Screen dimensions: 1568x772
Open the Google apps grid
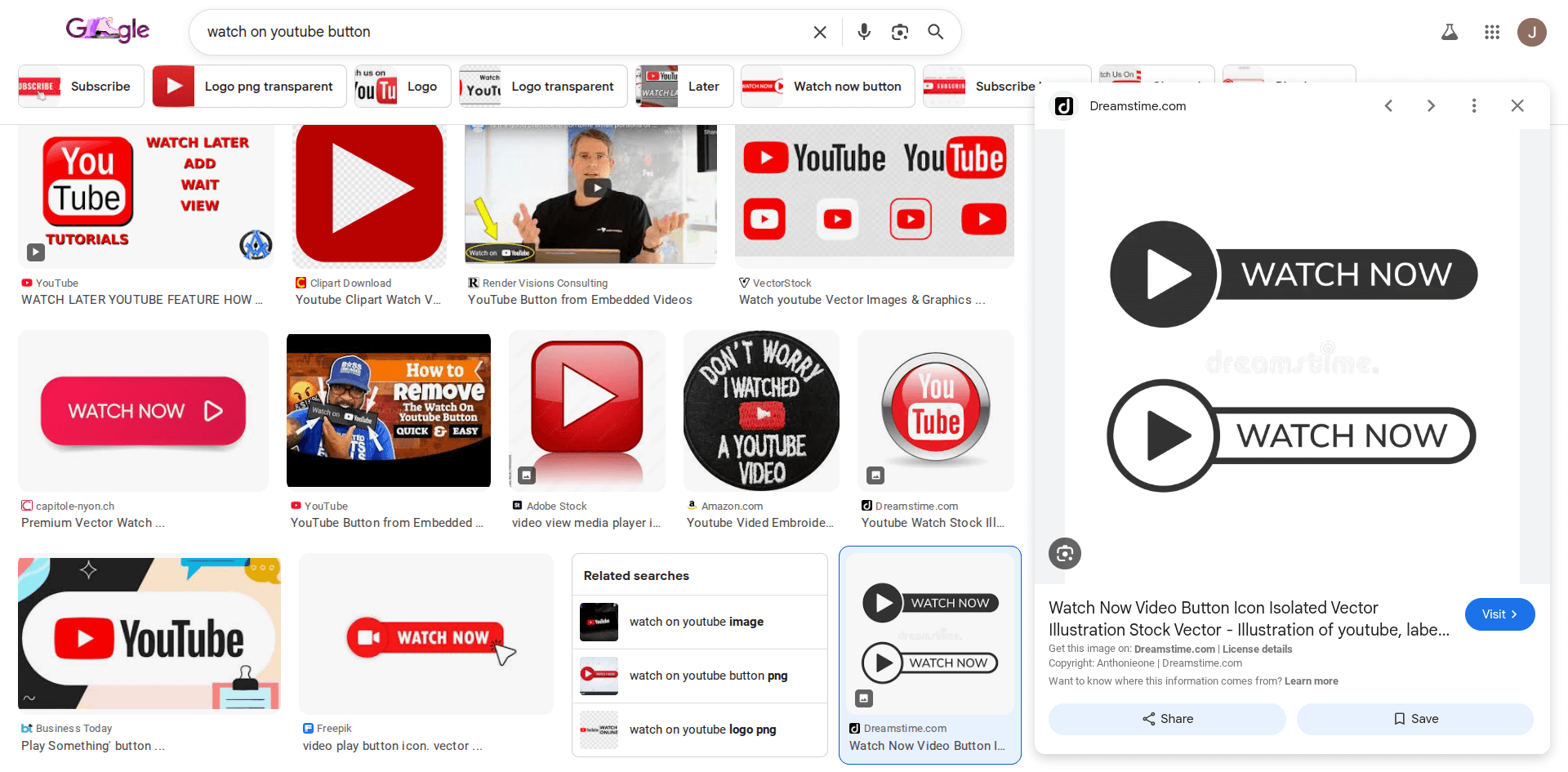click(x=1491, y=32)
